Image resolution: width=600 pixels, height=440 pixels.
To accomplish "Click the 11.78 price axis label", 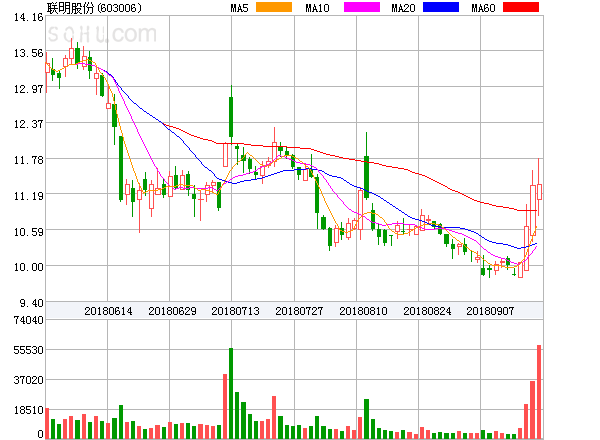I will (29, 160).
